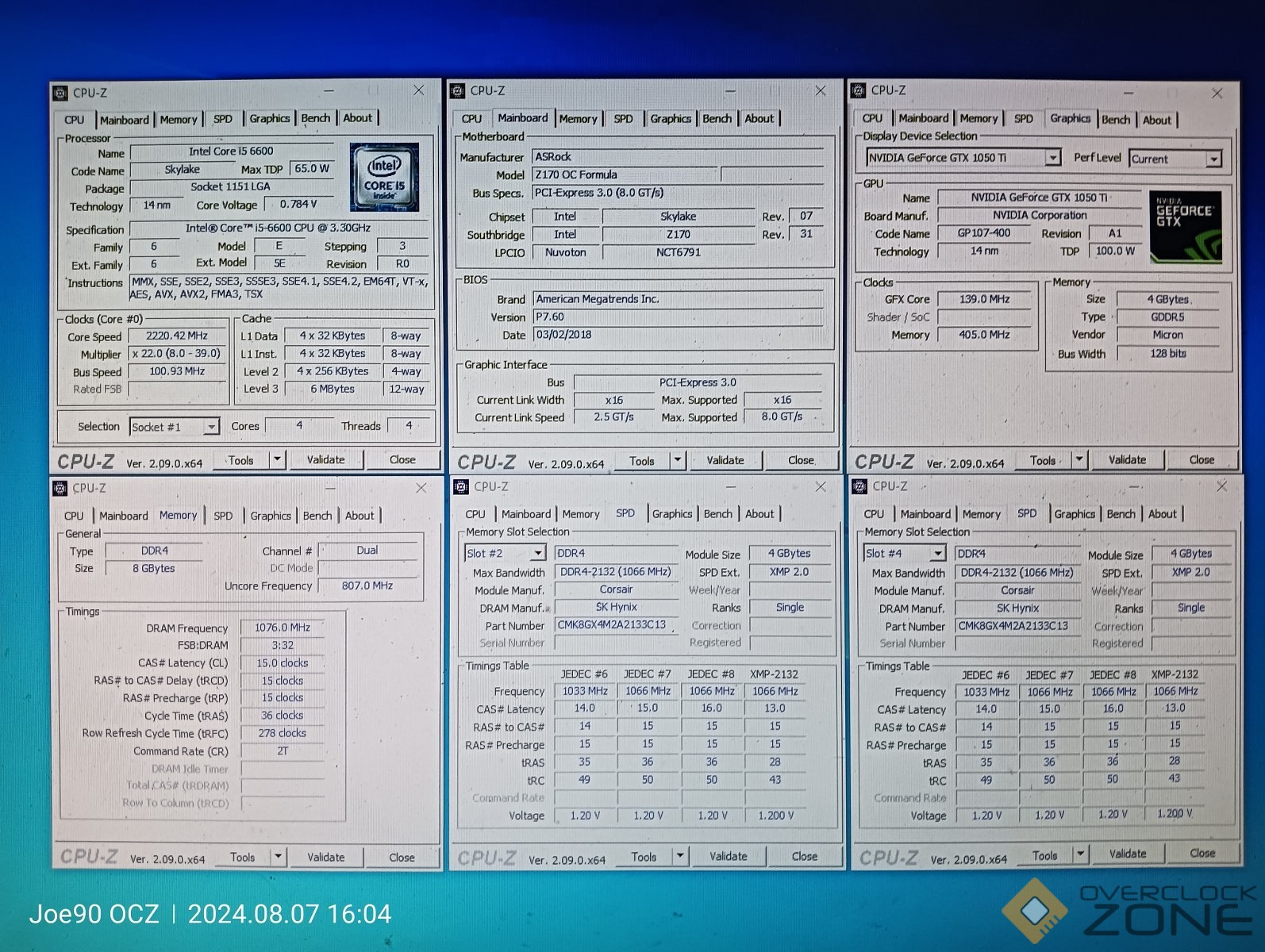Click Validate in the memory timings window
This screenshot has width=1265, height=952.
325,857
